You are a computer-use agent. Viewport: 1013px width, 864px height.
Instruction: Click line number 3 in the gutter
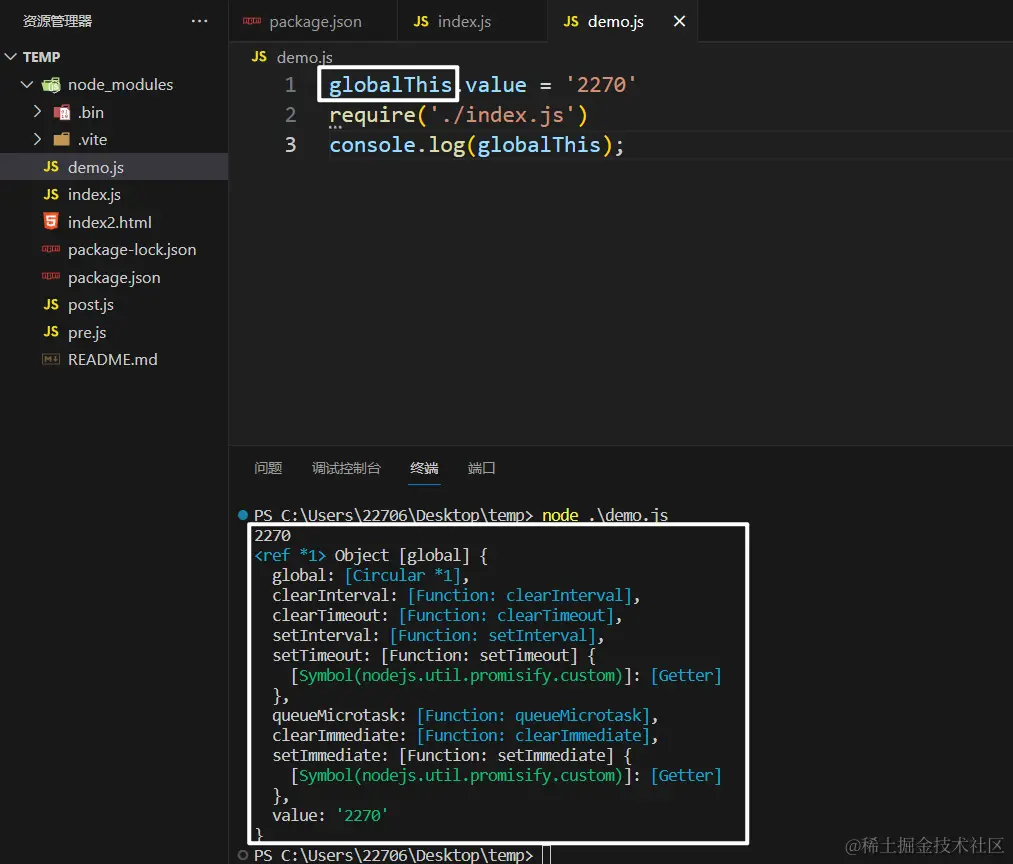pyautogui.click(x=290, y=145)
